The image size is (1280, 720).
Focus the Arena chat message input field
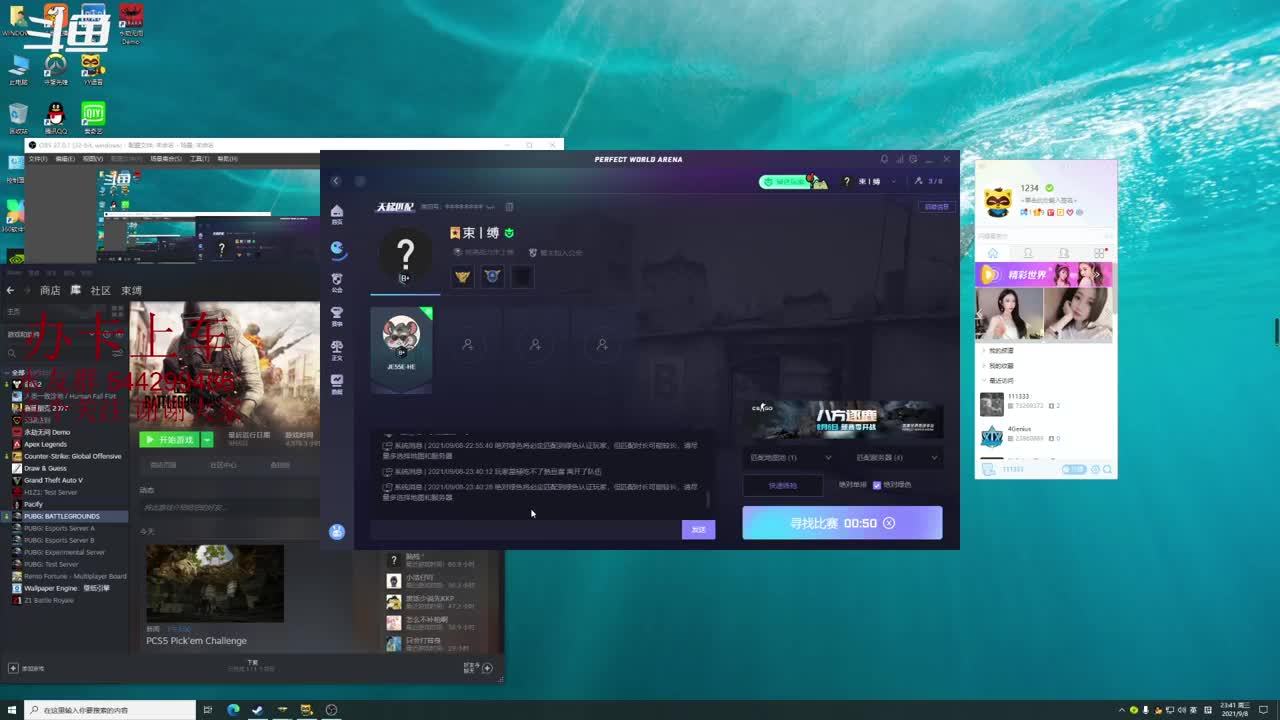click(x=526, y=529)
